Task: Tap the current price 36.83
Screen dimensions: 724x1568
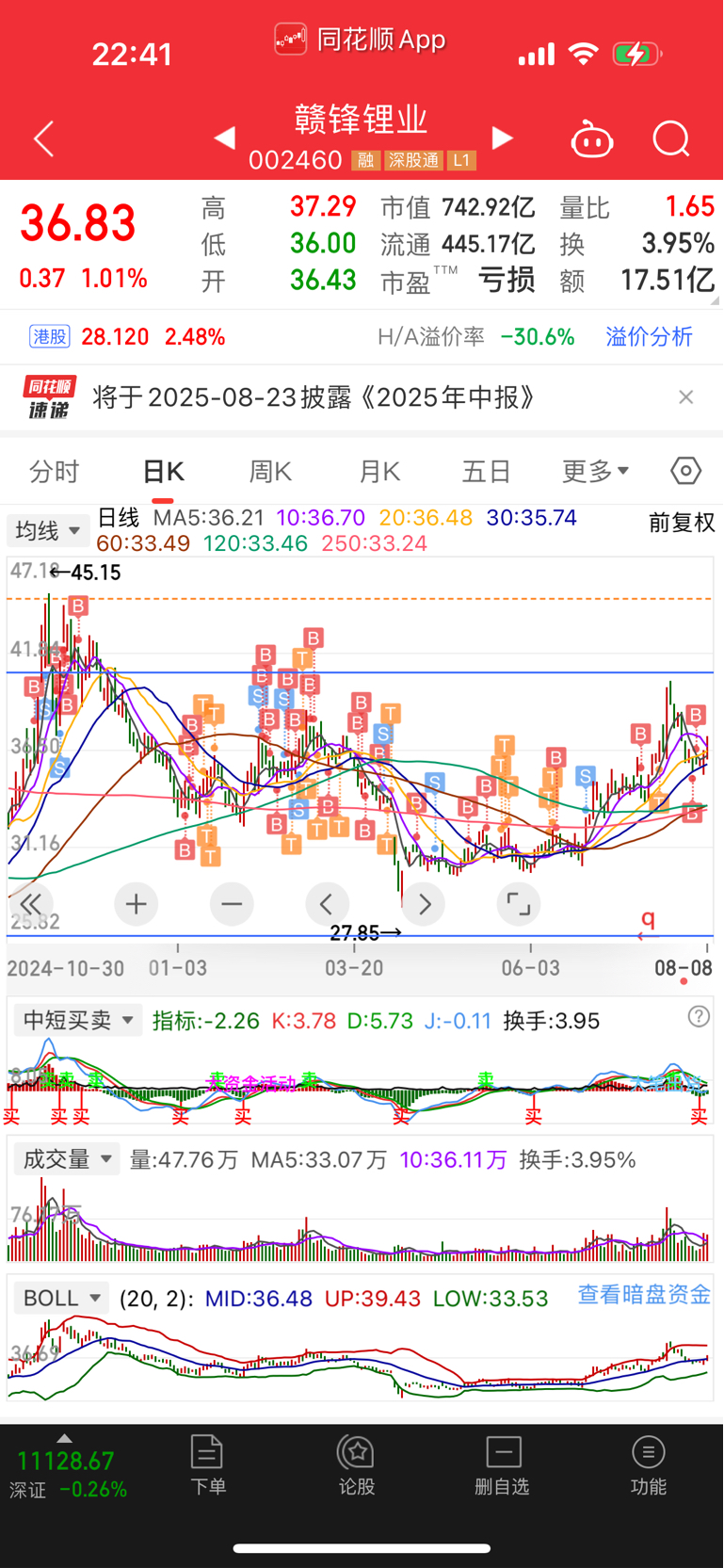Action: pos(78,224)
